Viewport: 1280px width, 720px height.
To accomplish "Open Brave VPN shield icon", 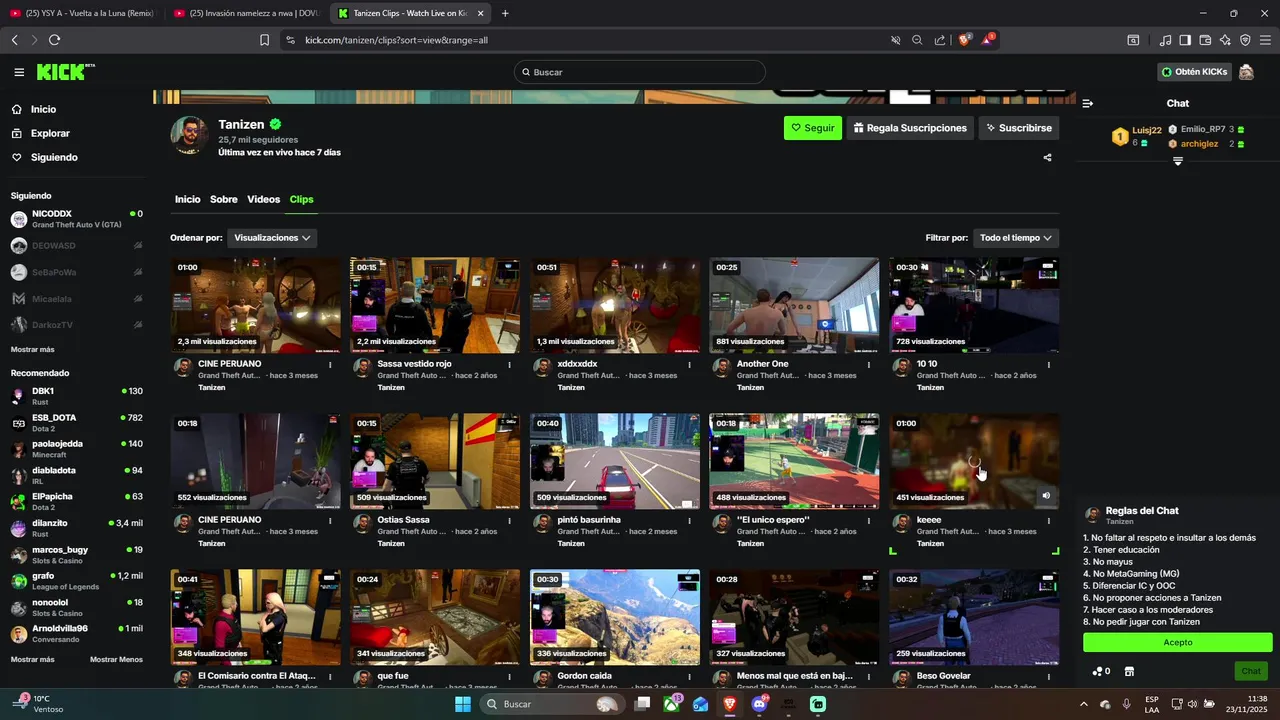I will coord(1245,40).
